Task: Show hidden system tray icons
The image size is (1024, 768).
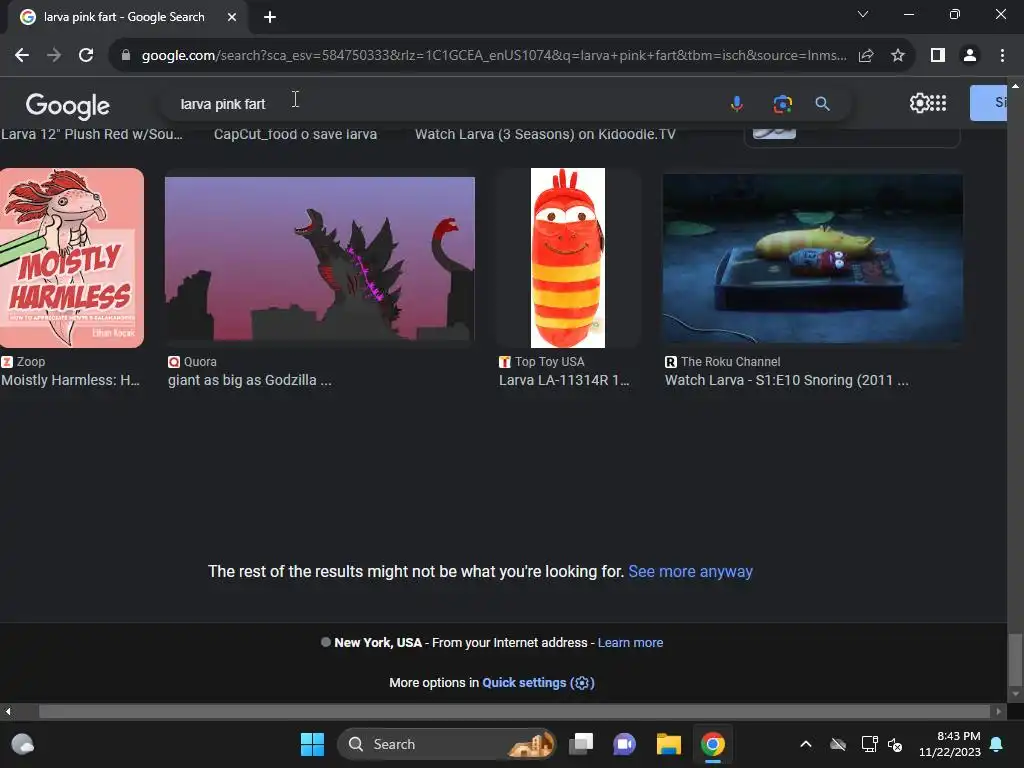Action: point(806,744)
